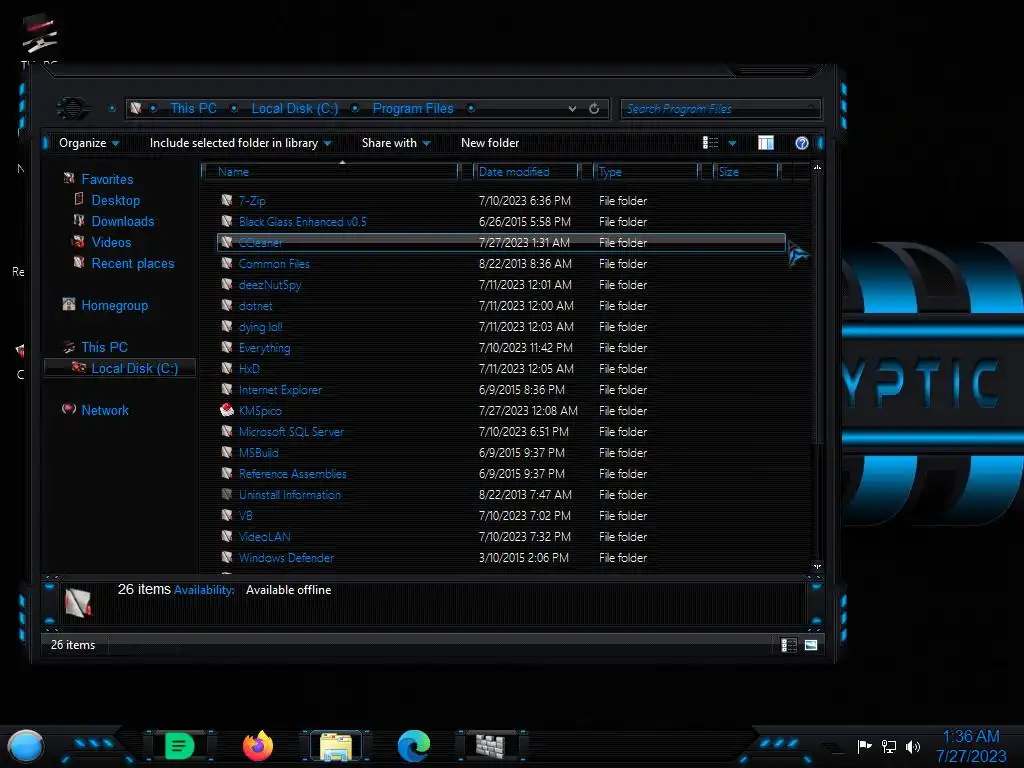
Task: Open the green notes app in taskbar
Action: click(x=180, y=746)
